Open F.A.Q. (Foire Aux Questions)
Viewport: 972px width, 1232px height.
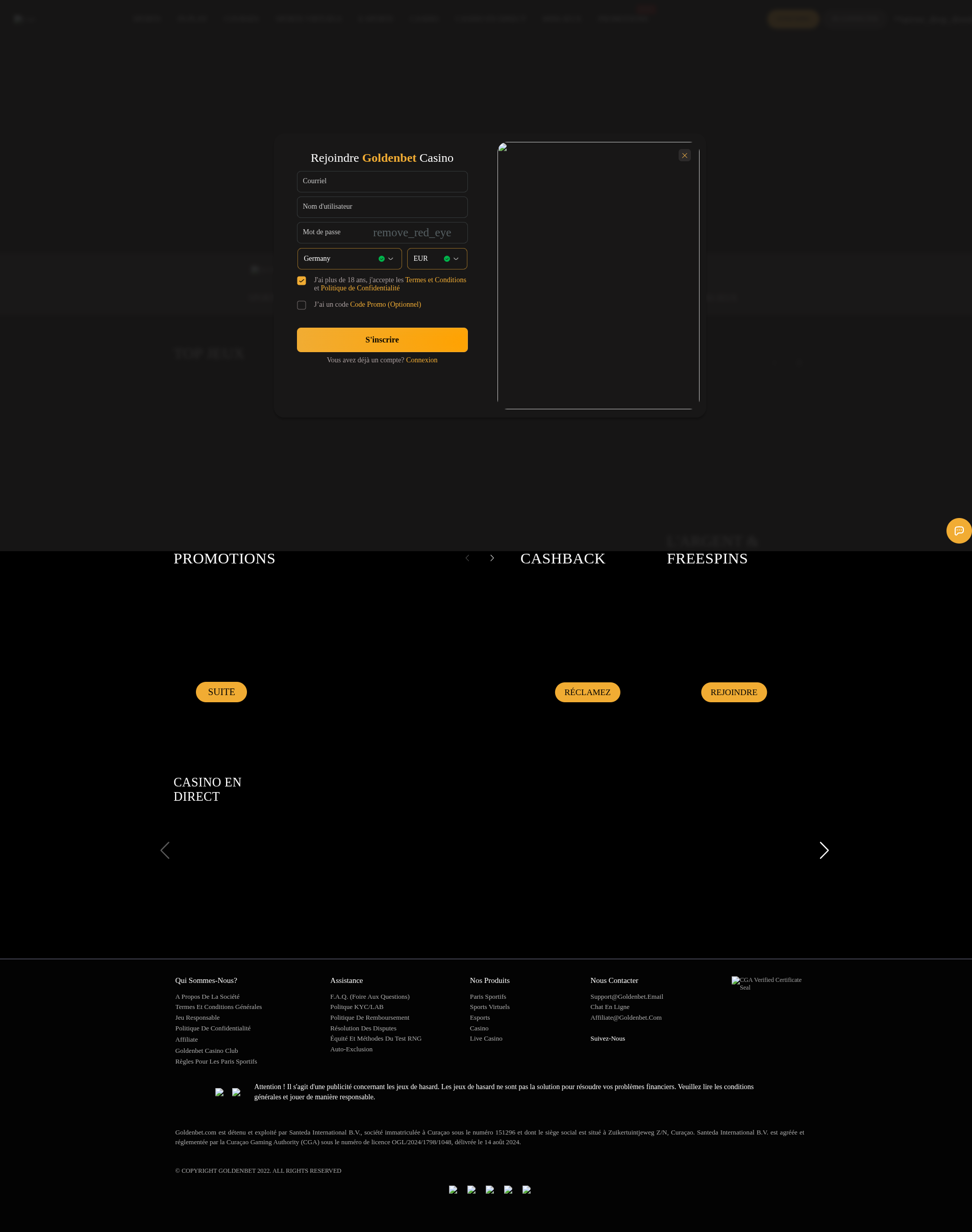pyautogui.click(x=370, y=996)
